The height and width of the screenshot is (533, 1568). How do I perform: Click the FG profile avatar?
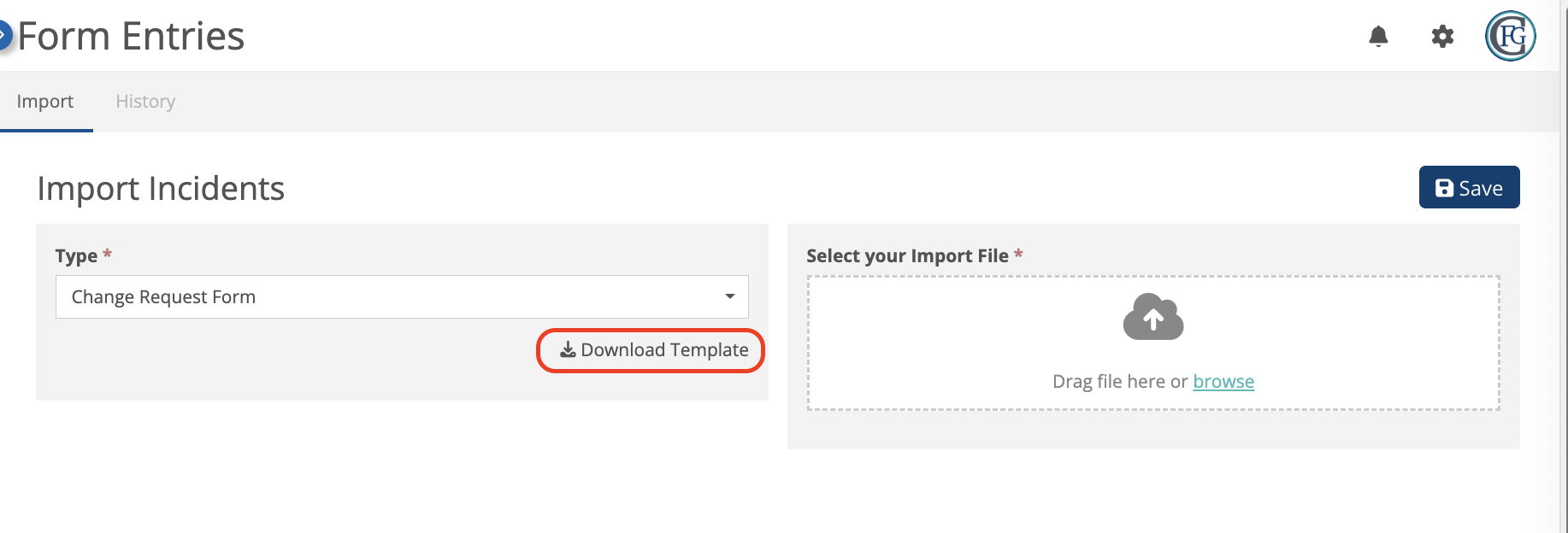pos(1511,36)
